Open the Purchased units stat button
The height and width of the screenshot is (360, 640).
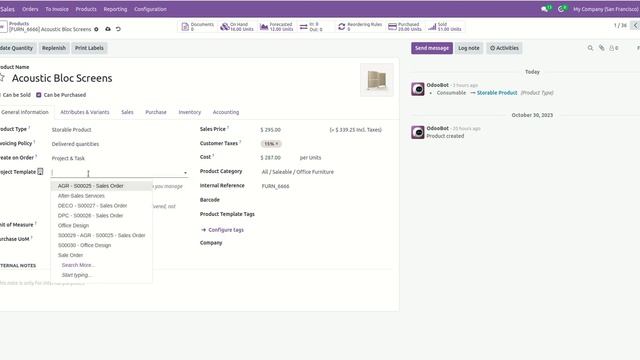pos(404,27)
